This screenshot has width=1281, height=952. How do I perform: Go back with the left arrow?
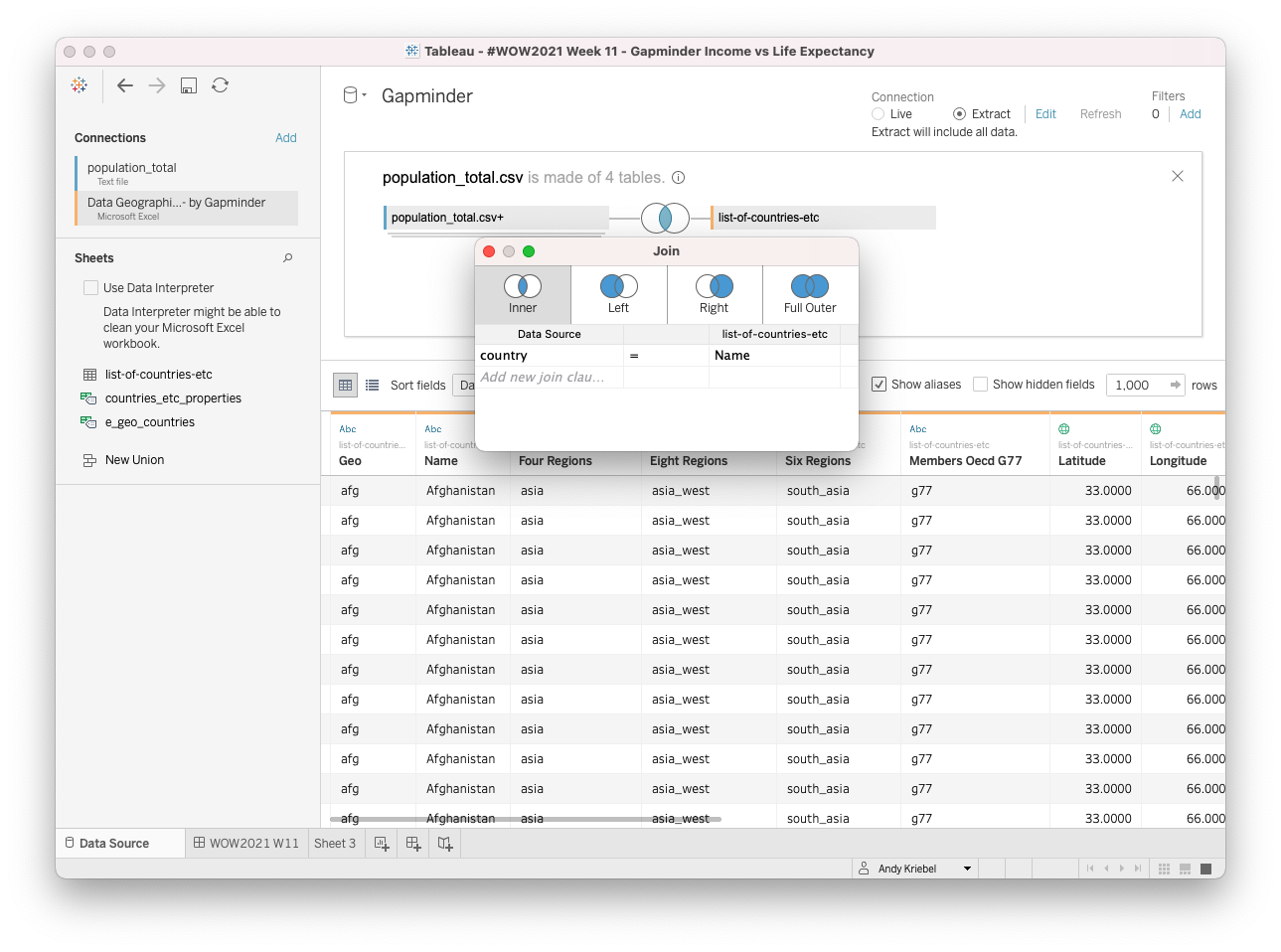click(125, 85)
